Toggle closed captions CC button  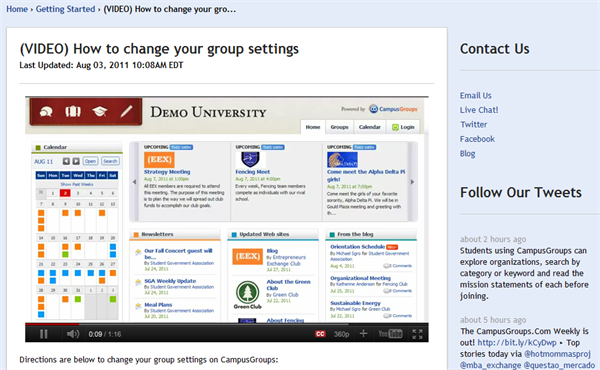click(x=320, y=334)
